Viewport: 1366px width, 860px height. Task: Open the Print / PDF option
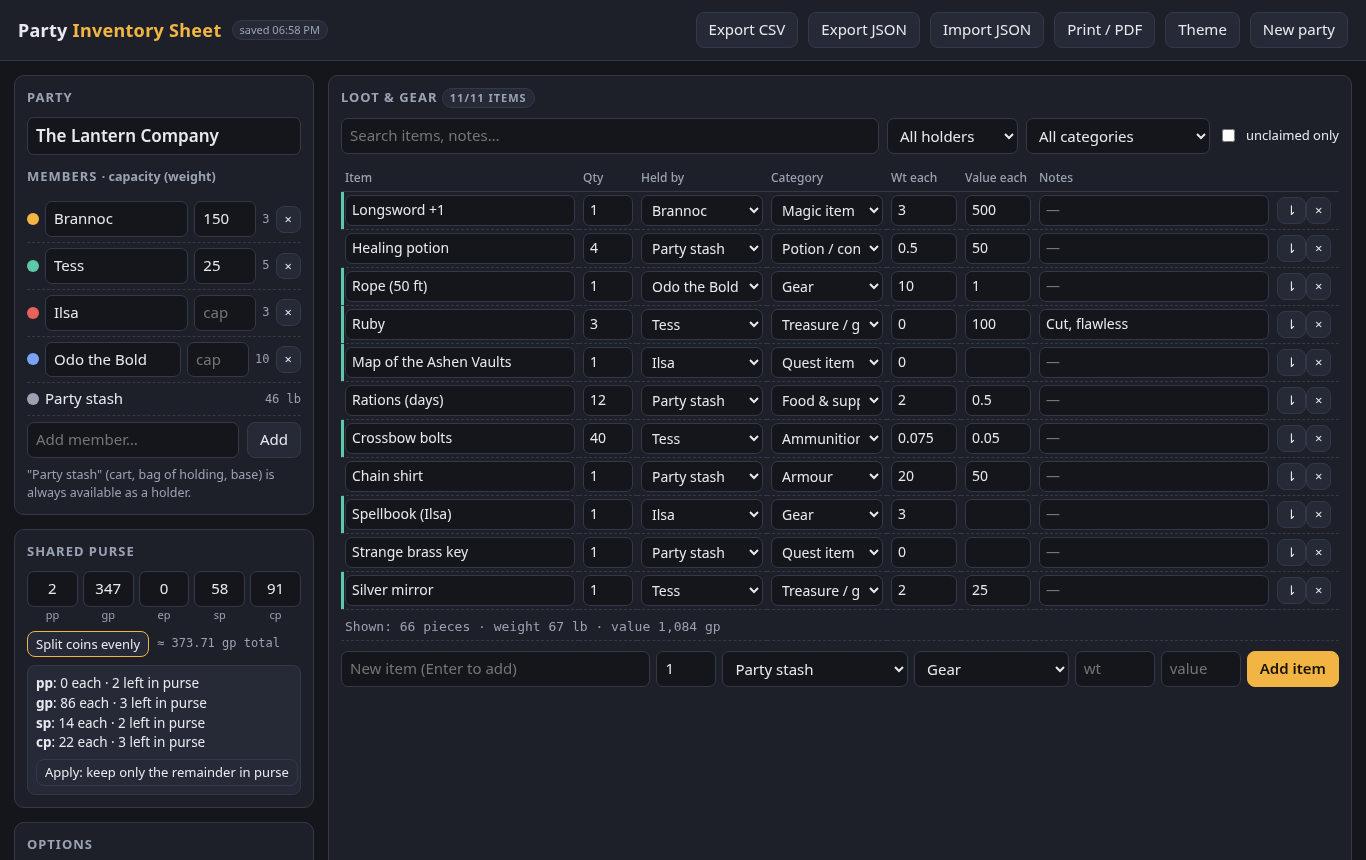click(1105, 30)
